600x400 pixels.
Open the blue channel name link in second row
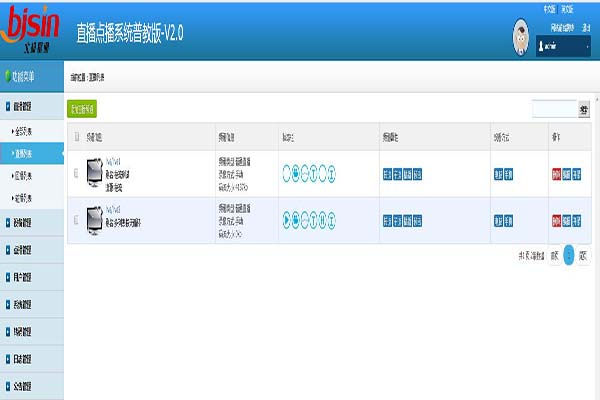[x=113, y=209]
